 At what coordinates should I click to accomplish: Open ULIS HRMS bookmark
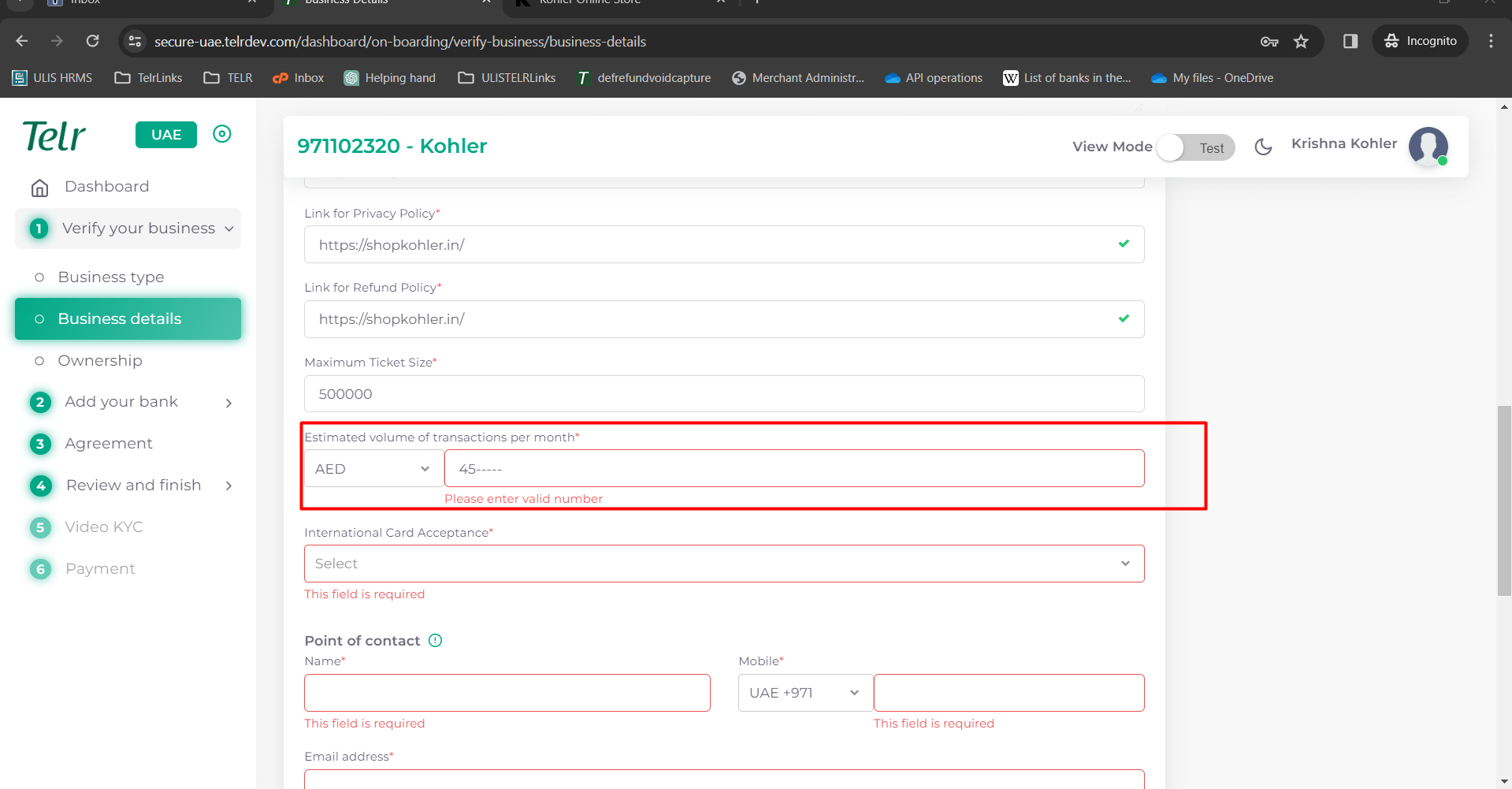coord(52,78)
